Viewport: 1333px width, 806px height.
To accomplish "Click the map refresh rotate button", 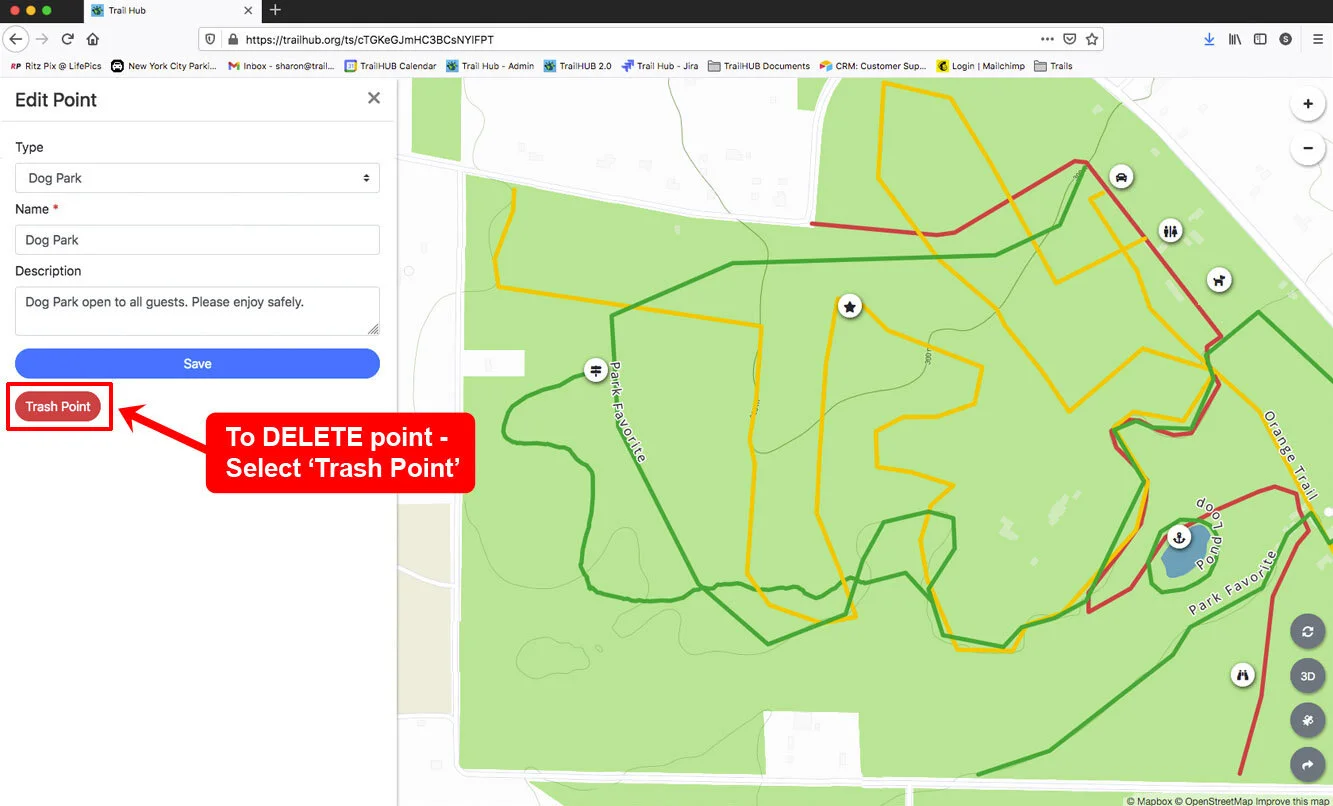I will click(1307, 632).
